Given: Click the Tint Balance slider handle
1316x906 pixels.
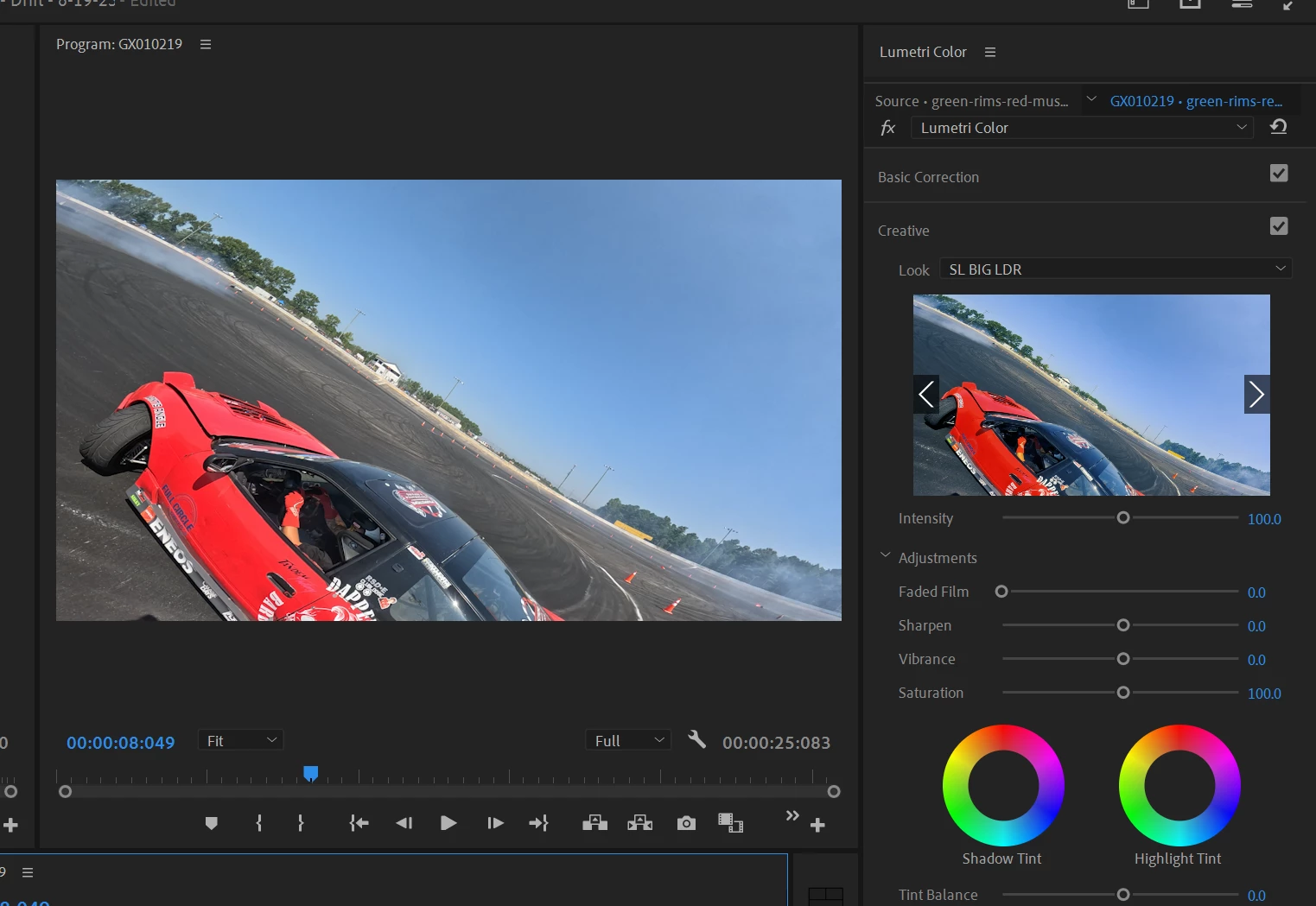Looking at the screenshot, I should (1123, 895).
